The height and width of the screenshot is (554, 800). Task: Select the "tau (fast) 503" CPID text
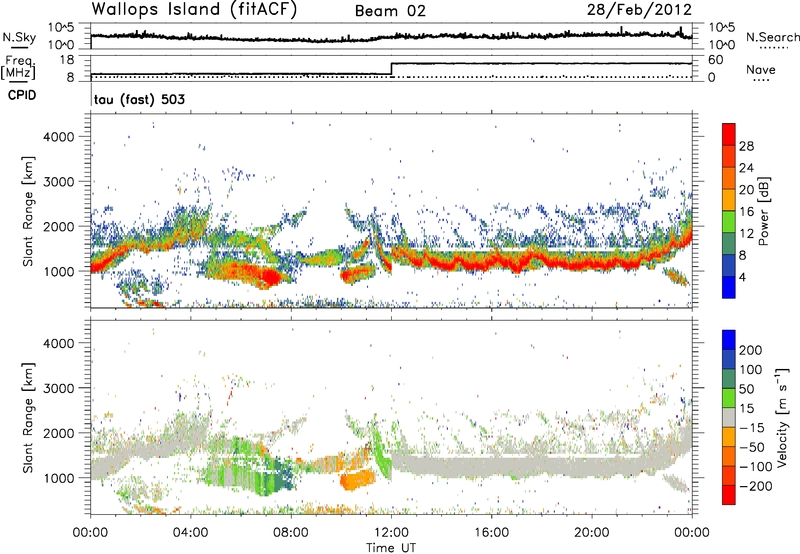point(139,99)
